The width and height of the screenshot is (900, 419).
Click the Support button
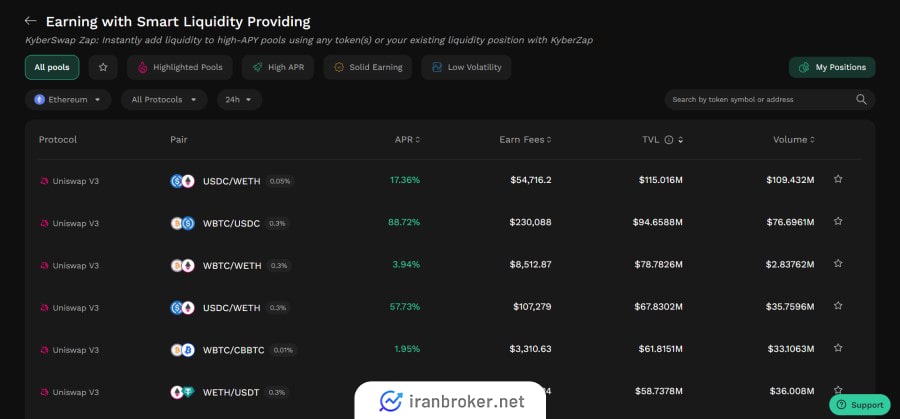coord(859,405)
